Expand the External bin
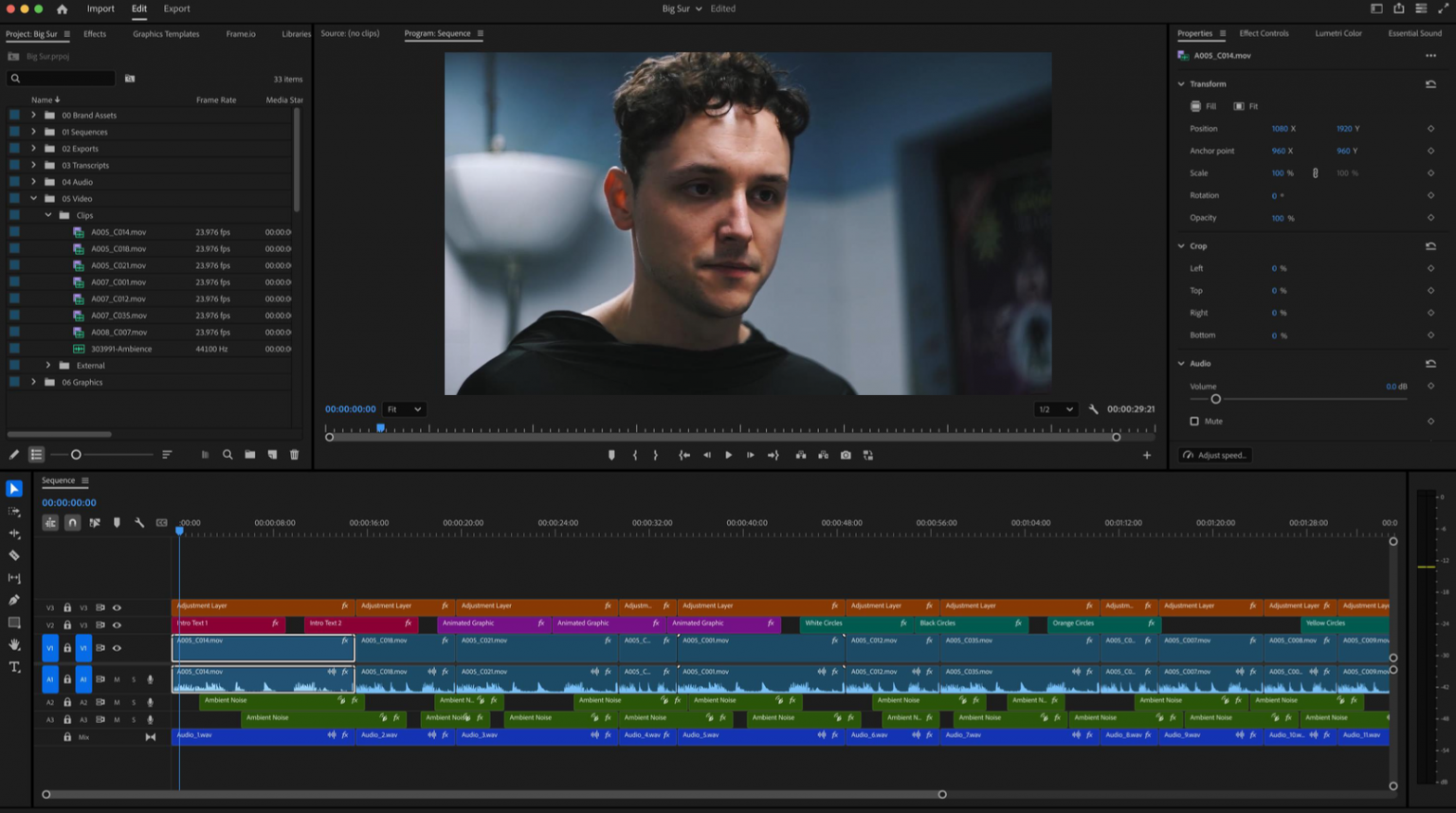The height and width of the screenshot is (813, 1456). [48, 365]
